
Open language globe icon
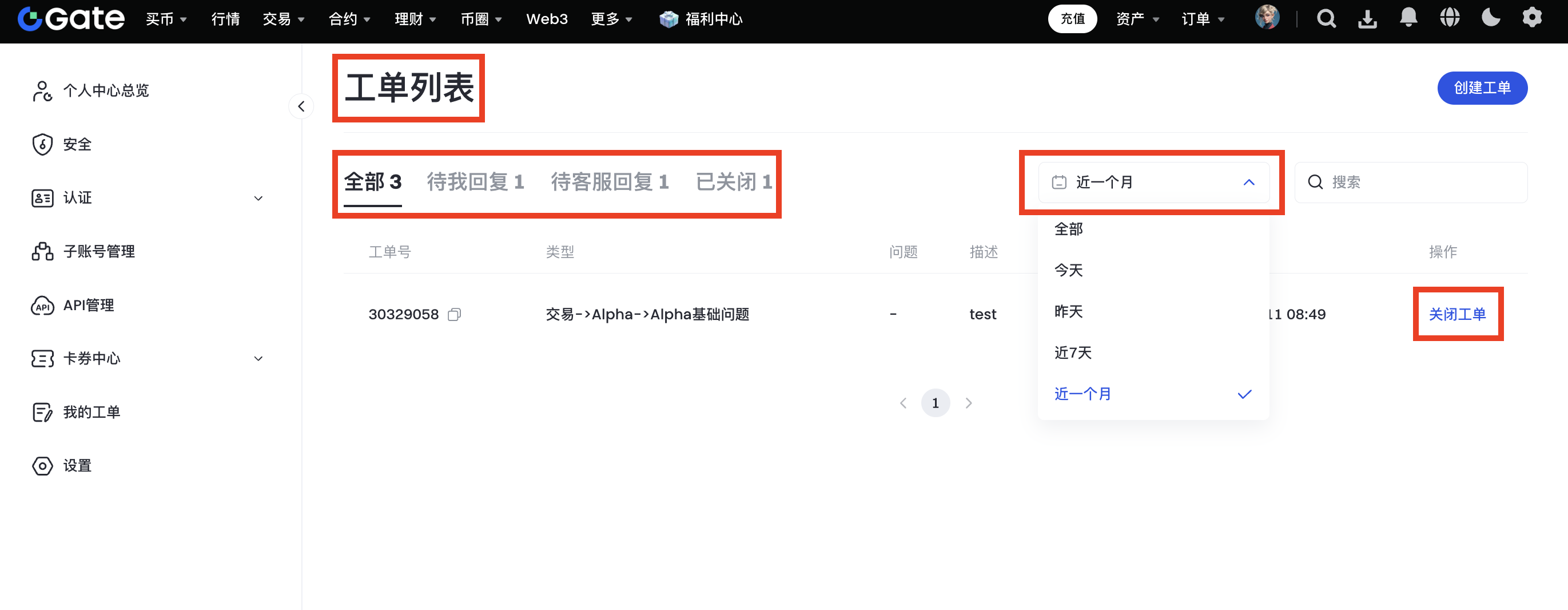click(1449, 18)
